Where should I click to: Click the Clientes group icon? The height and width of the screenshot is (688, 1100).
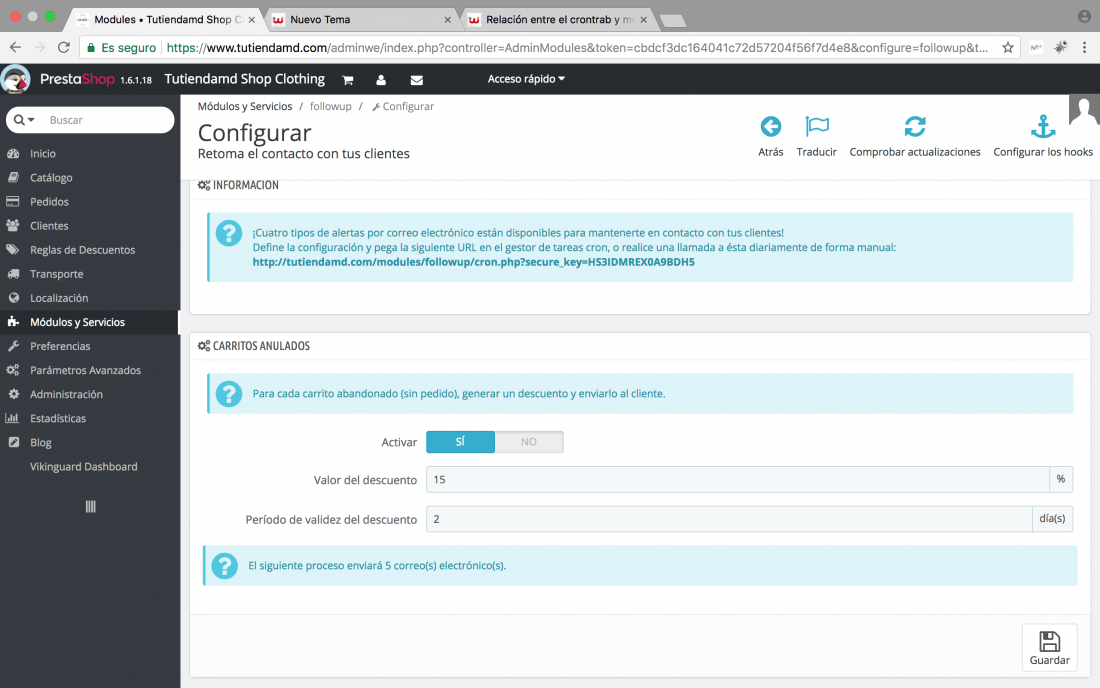pos(13,226)
